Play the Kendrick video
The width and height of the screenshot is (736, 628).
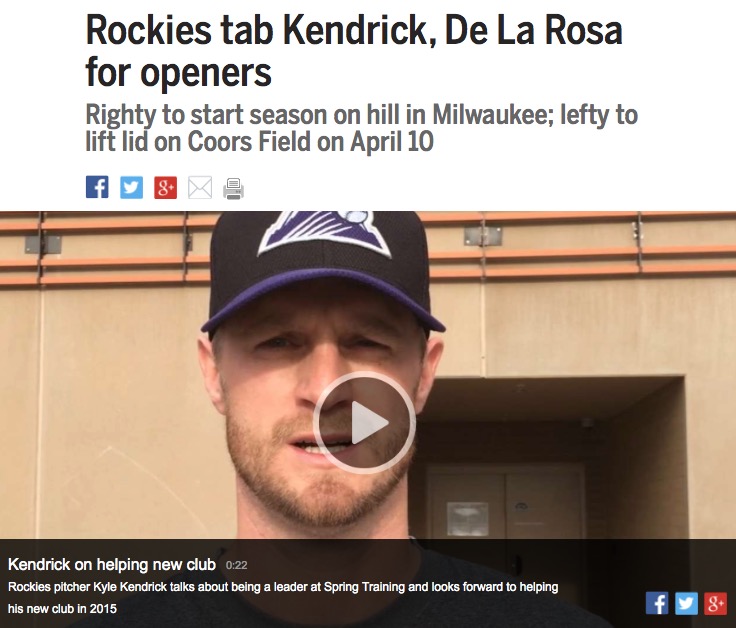point(364,422)
